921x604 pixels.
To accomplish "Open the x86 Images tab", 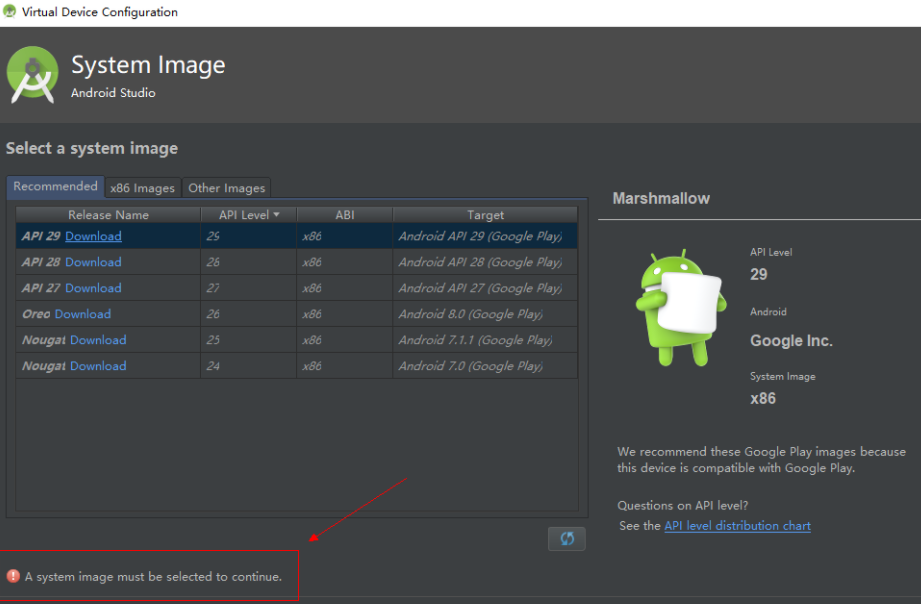I will click(143, 188).
